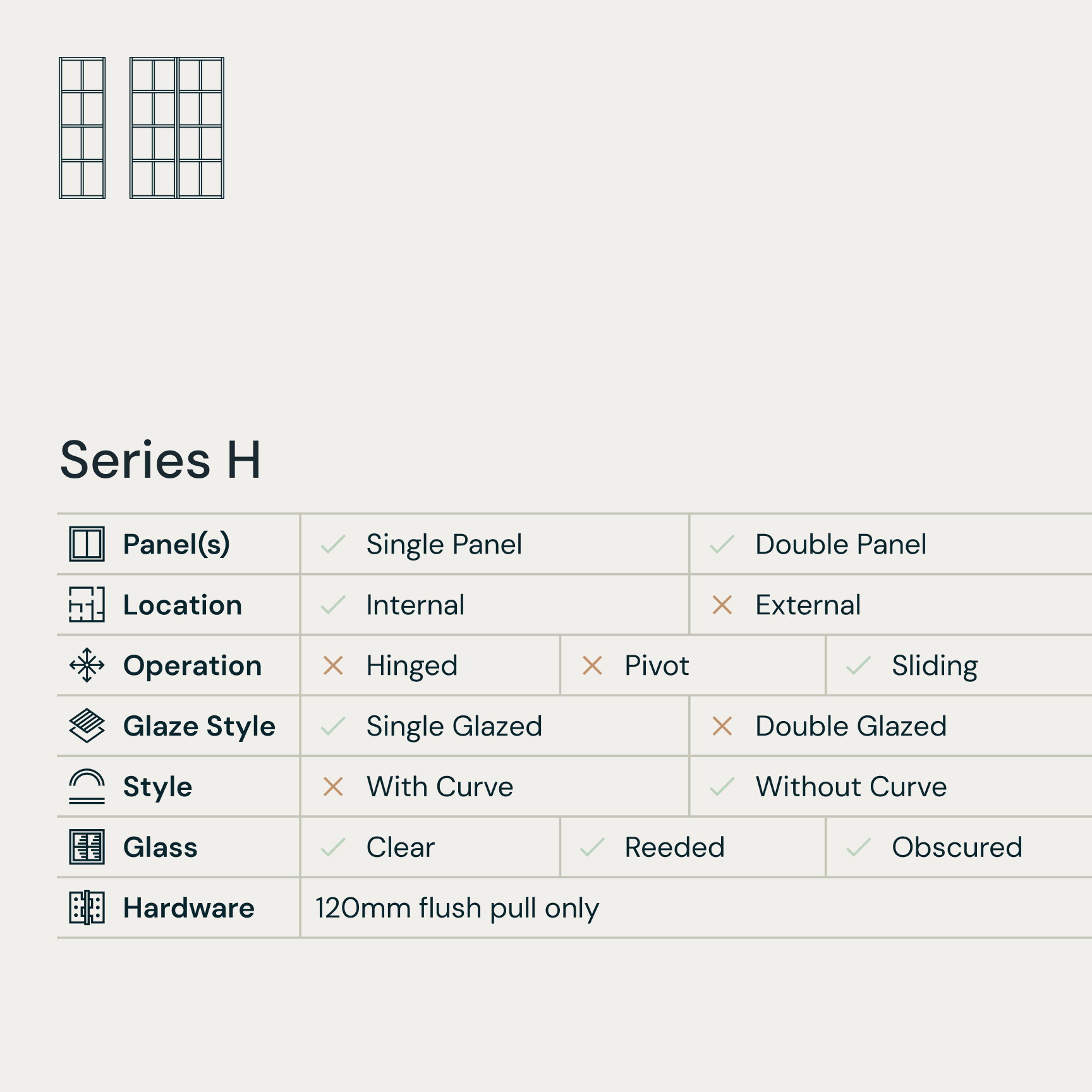
Task: Select the single panel door illustration
Action: 82,128
